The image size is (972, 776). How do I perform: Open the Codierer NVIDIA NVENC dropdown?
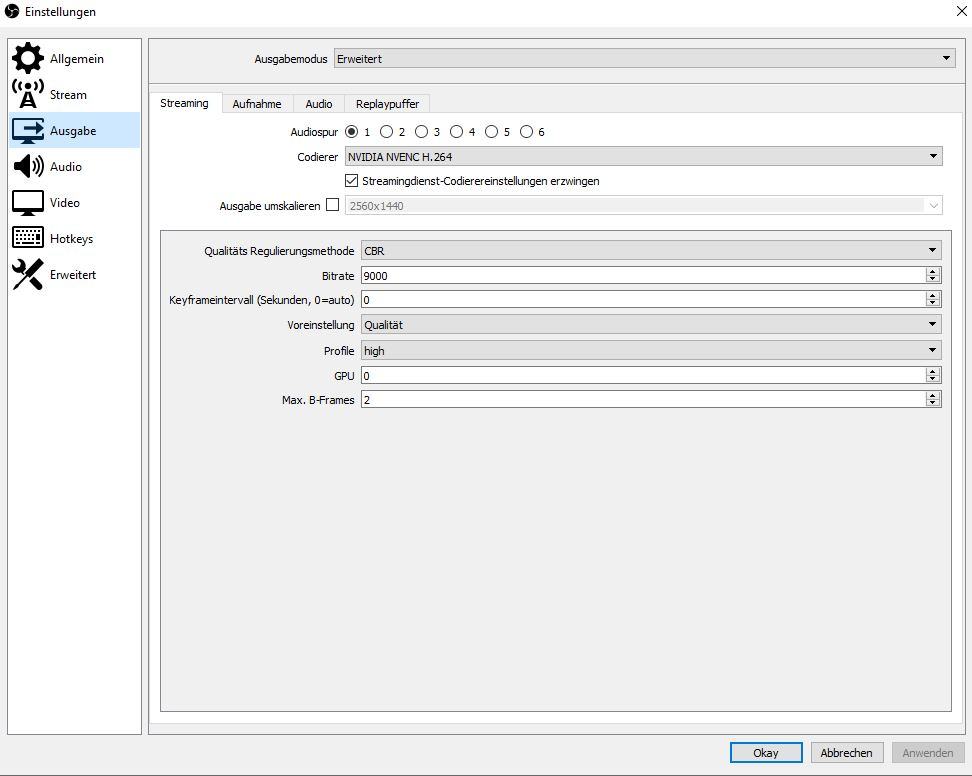(643, 156)
